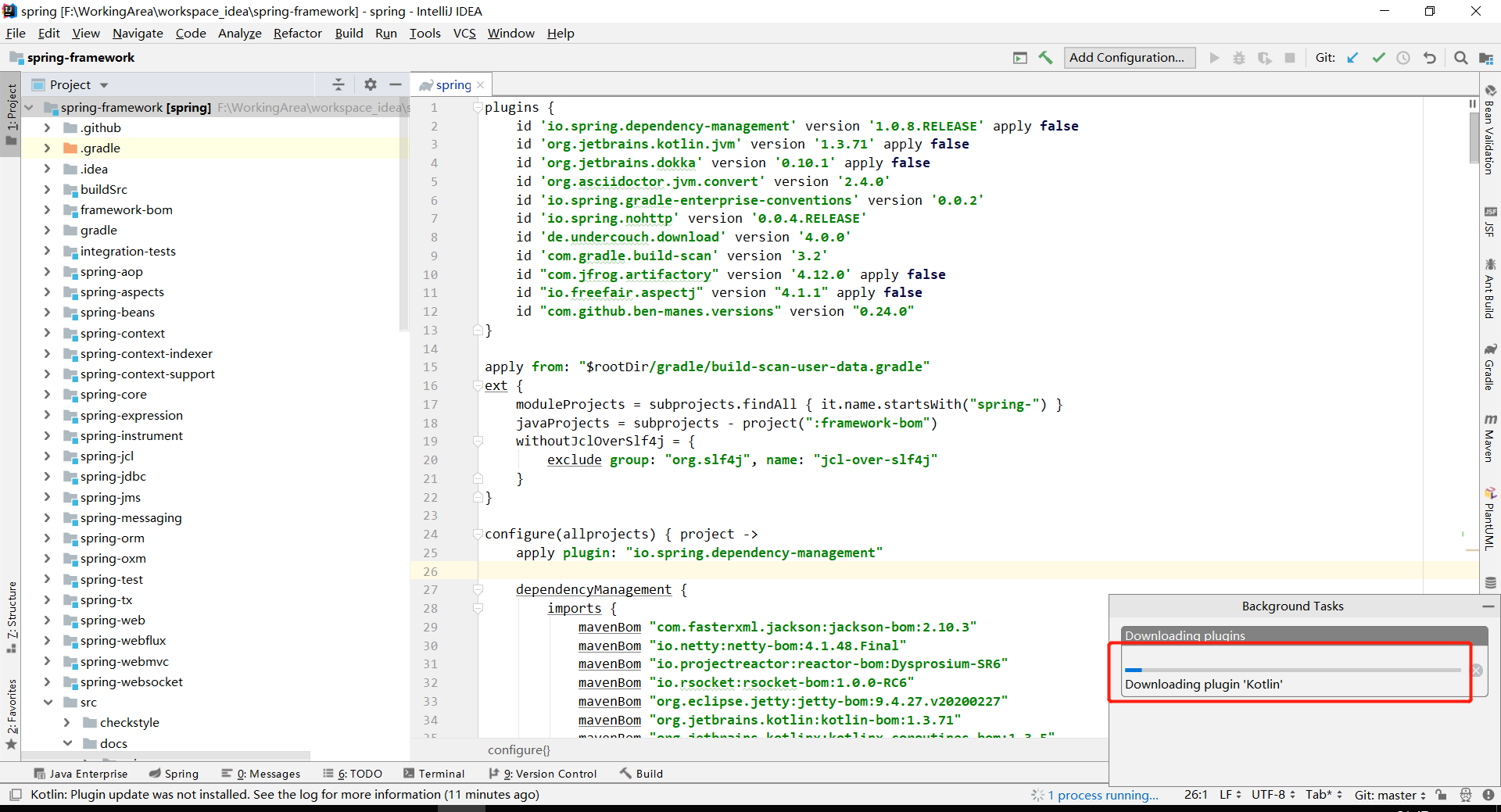Toggle fold at configure(allprojects) line

pos(478,535)
